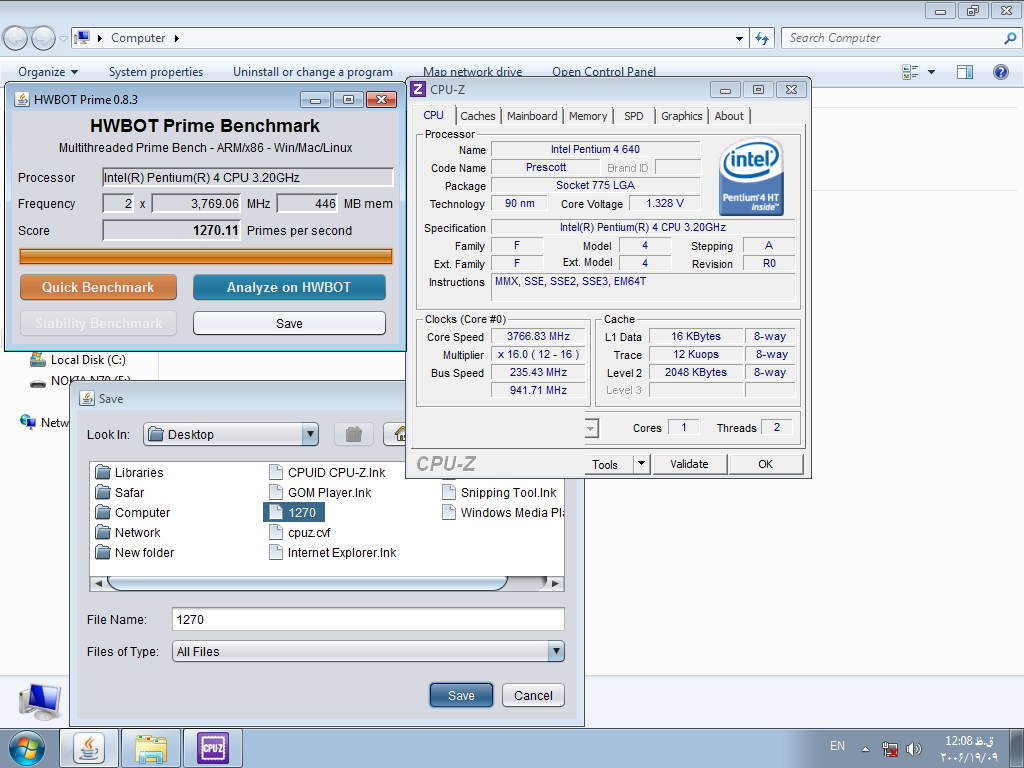Click the CPU-Z purple Z title icon
1024x768 pixels.
[418, 89]
